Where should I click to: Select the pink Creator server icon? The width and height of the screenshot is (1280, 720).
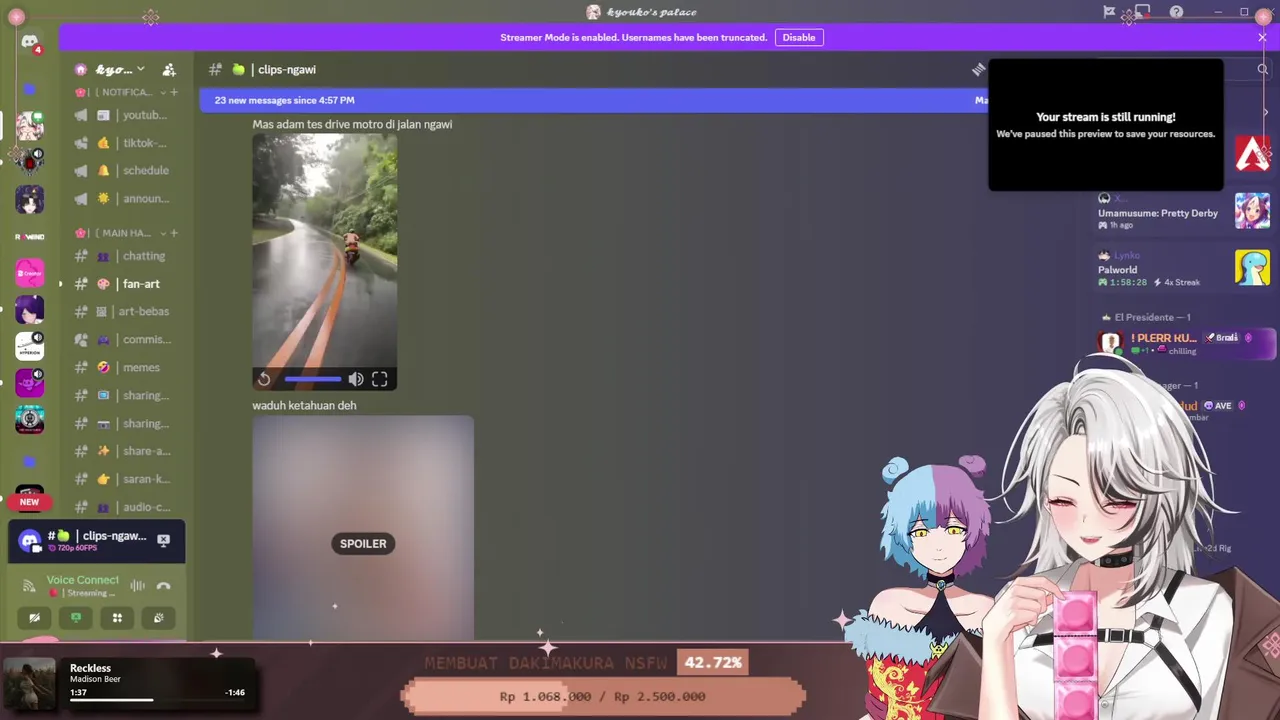29,273
